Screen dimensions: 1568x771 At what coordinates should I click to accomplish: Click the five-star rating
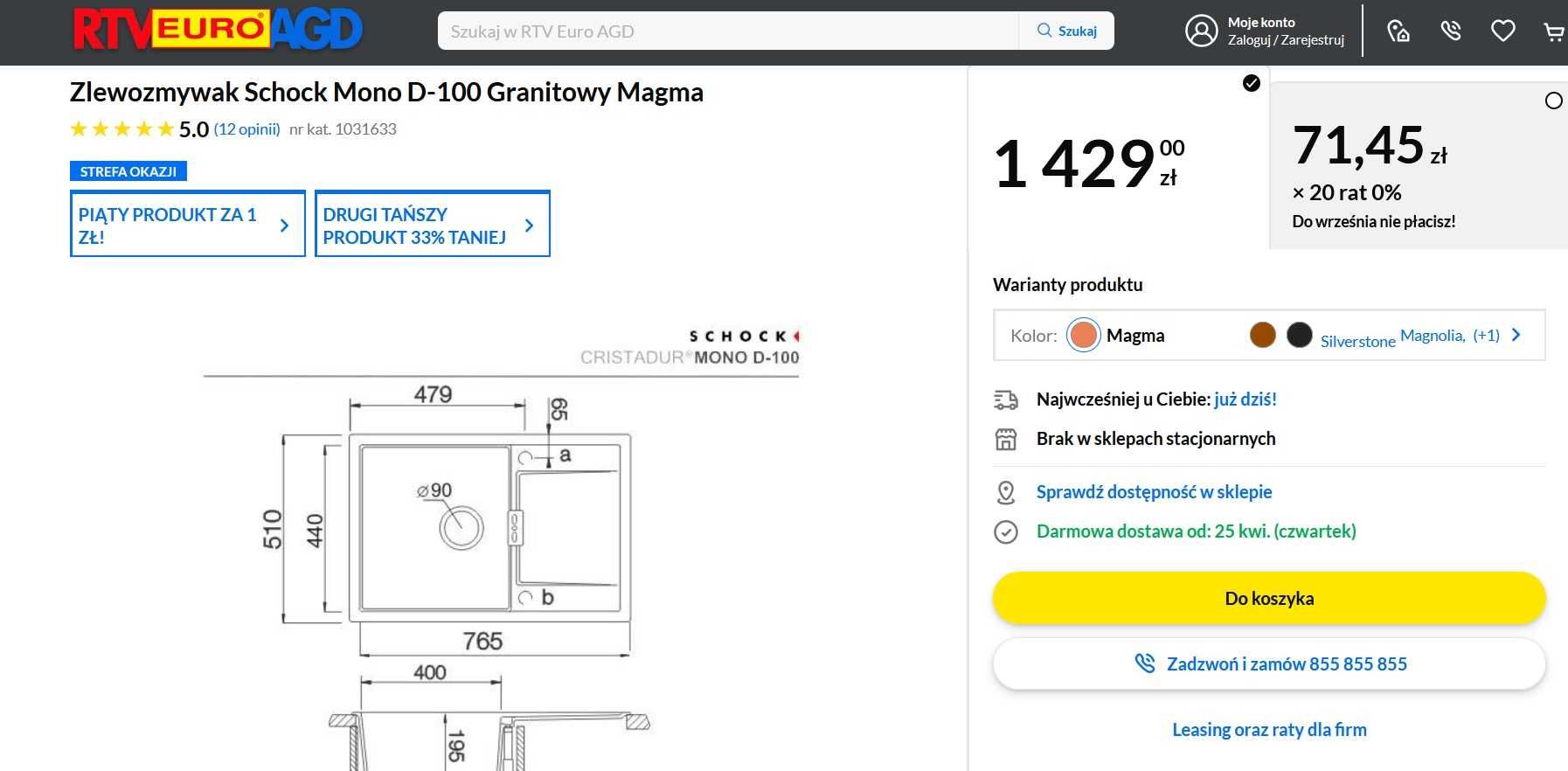point(122,129)
